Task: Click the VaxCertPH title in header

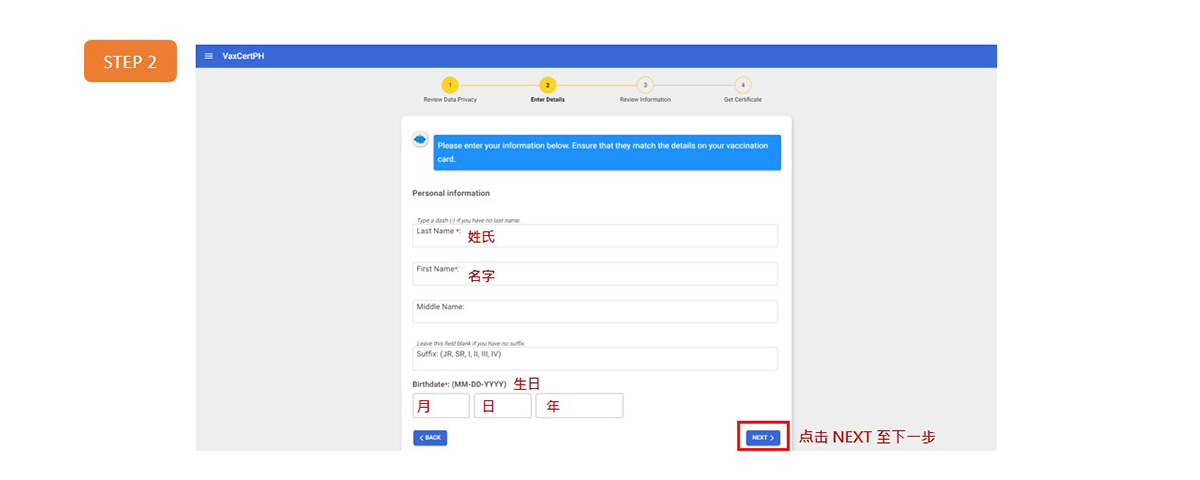Action: click(243, 56)
